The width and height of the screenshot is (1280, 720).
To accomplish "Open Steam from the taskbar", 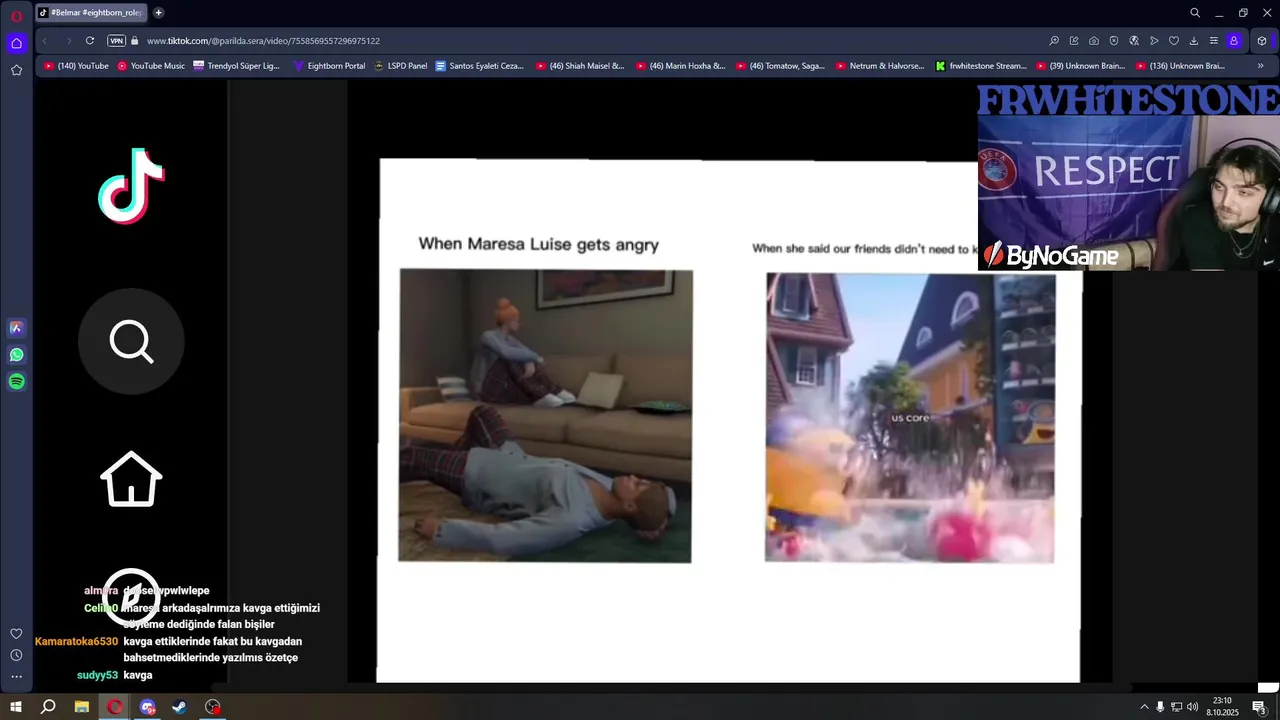I will (x=180, y=707).
